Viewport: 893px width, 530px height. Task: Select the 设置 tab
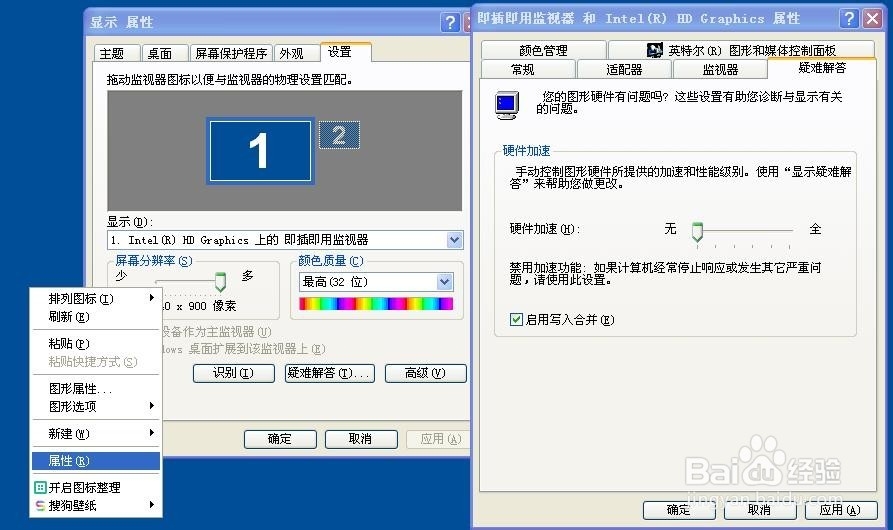(x=346, y=52)
